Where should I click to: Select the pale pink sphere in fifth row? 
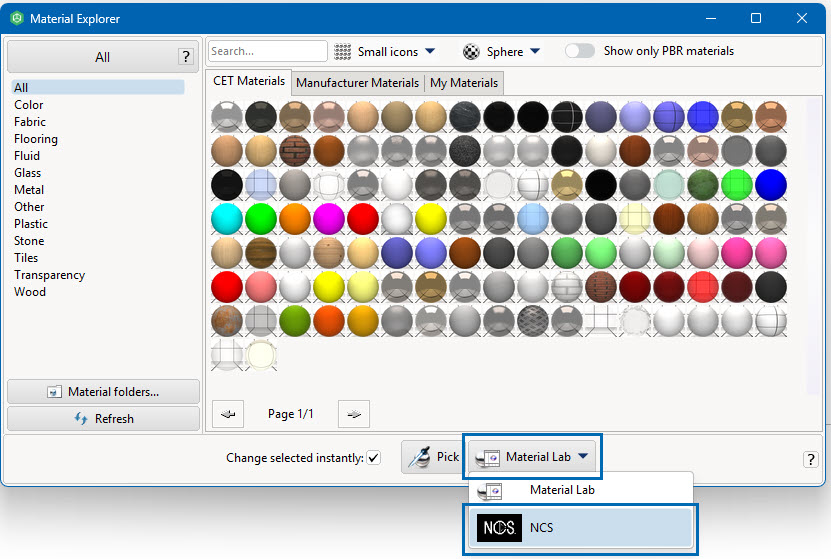click(703, 253)
